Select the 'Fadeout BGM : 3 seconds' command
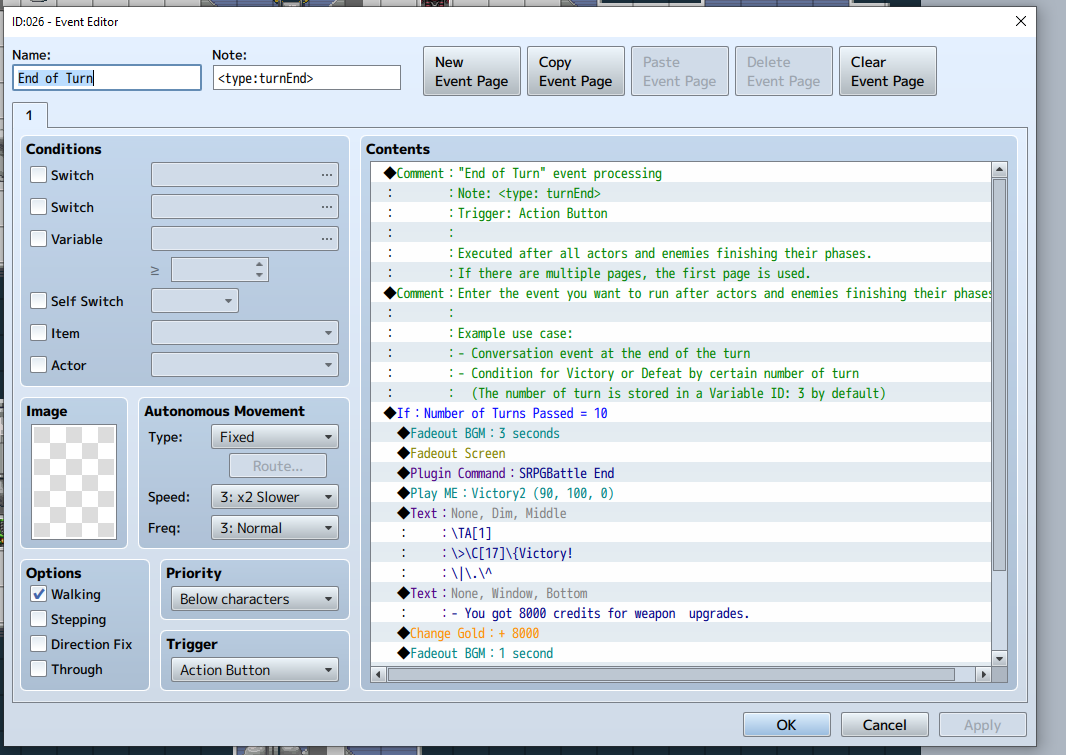 click(x=681, y=433)
